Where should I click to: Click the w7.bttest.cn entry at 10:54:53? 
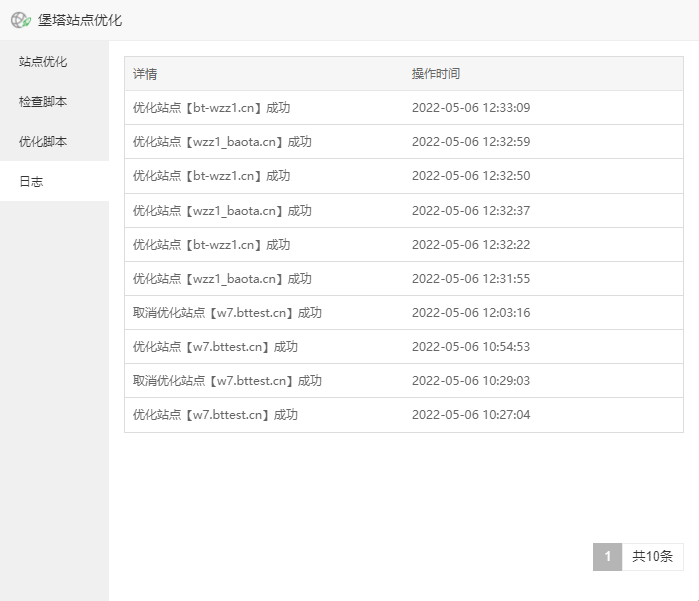[404, 346]
